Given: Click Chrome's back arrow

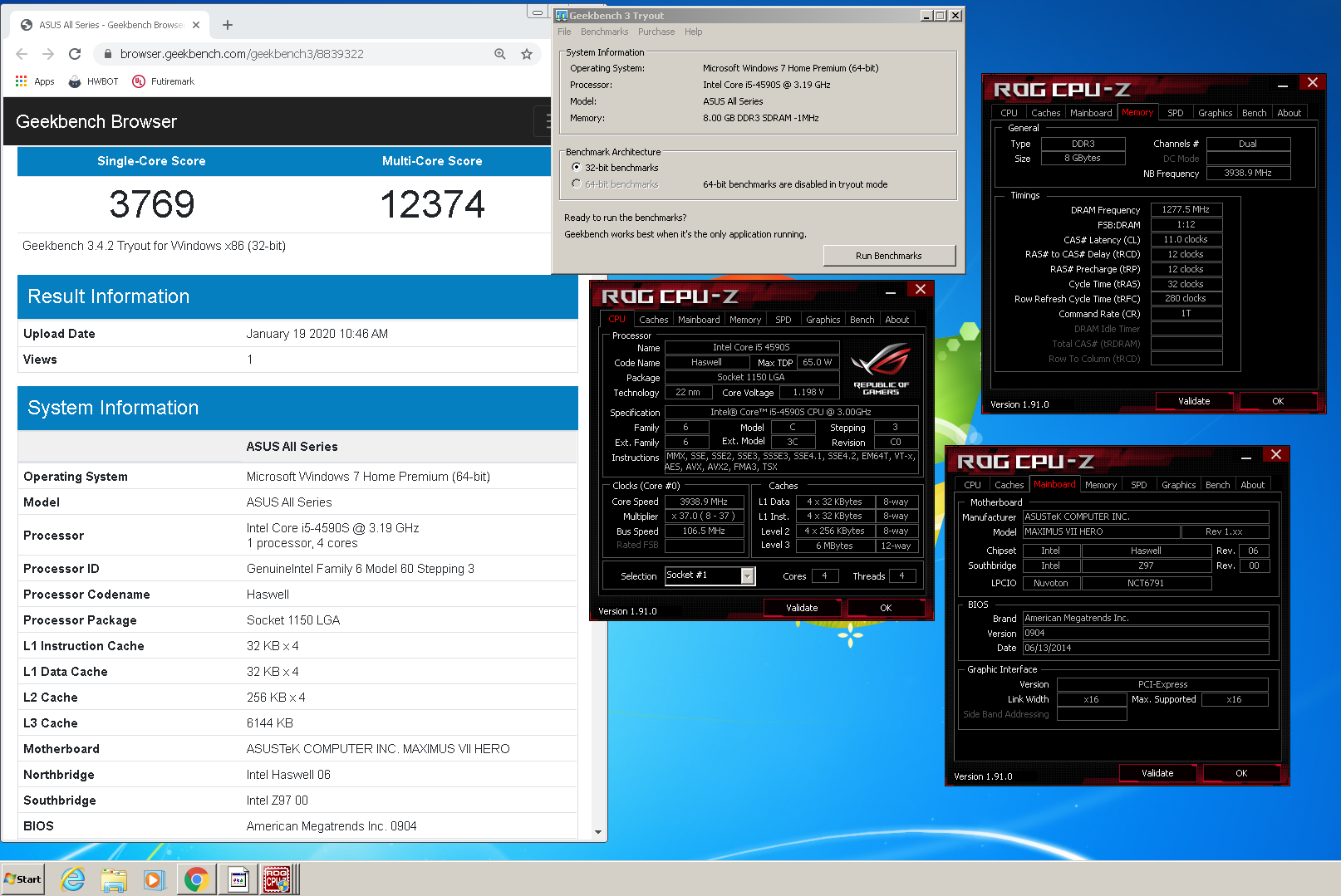Looking at the screenshot, I should tap(22, 54).
